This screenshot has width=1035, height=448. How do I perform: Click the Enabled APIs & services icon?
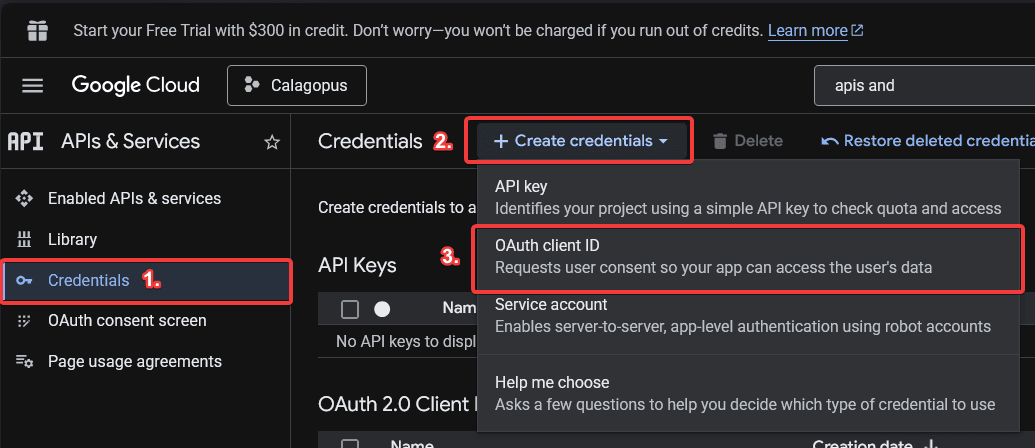tap(25, 199)
